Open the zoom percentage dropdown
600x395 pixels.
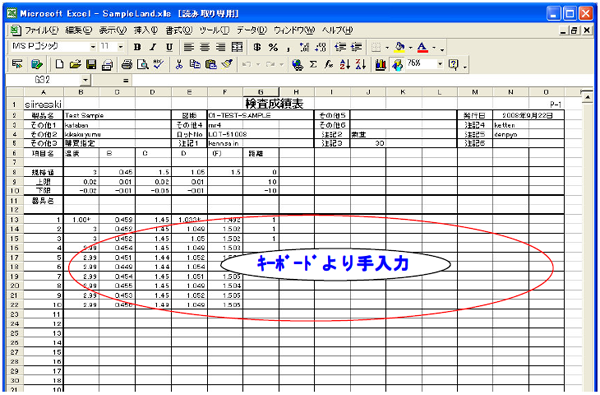point(440,64)
